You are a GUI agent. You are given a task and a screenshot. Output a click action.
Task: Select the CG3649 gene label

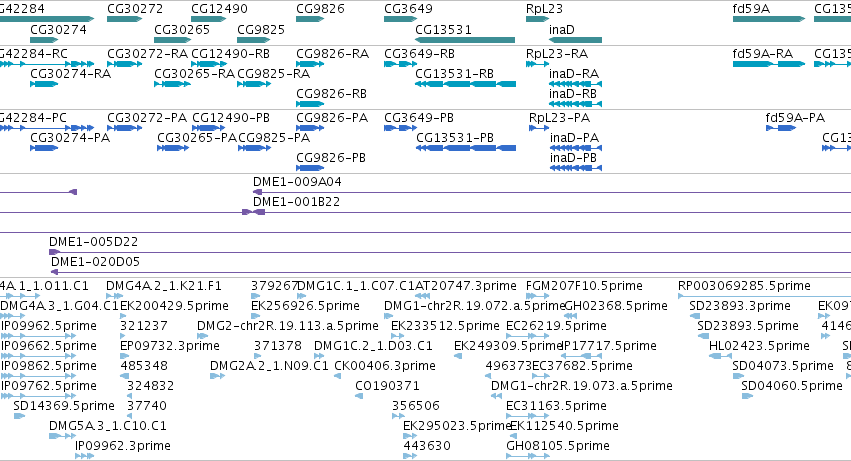pos(408,9)
